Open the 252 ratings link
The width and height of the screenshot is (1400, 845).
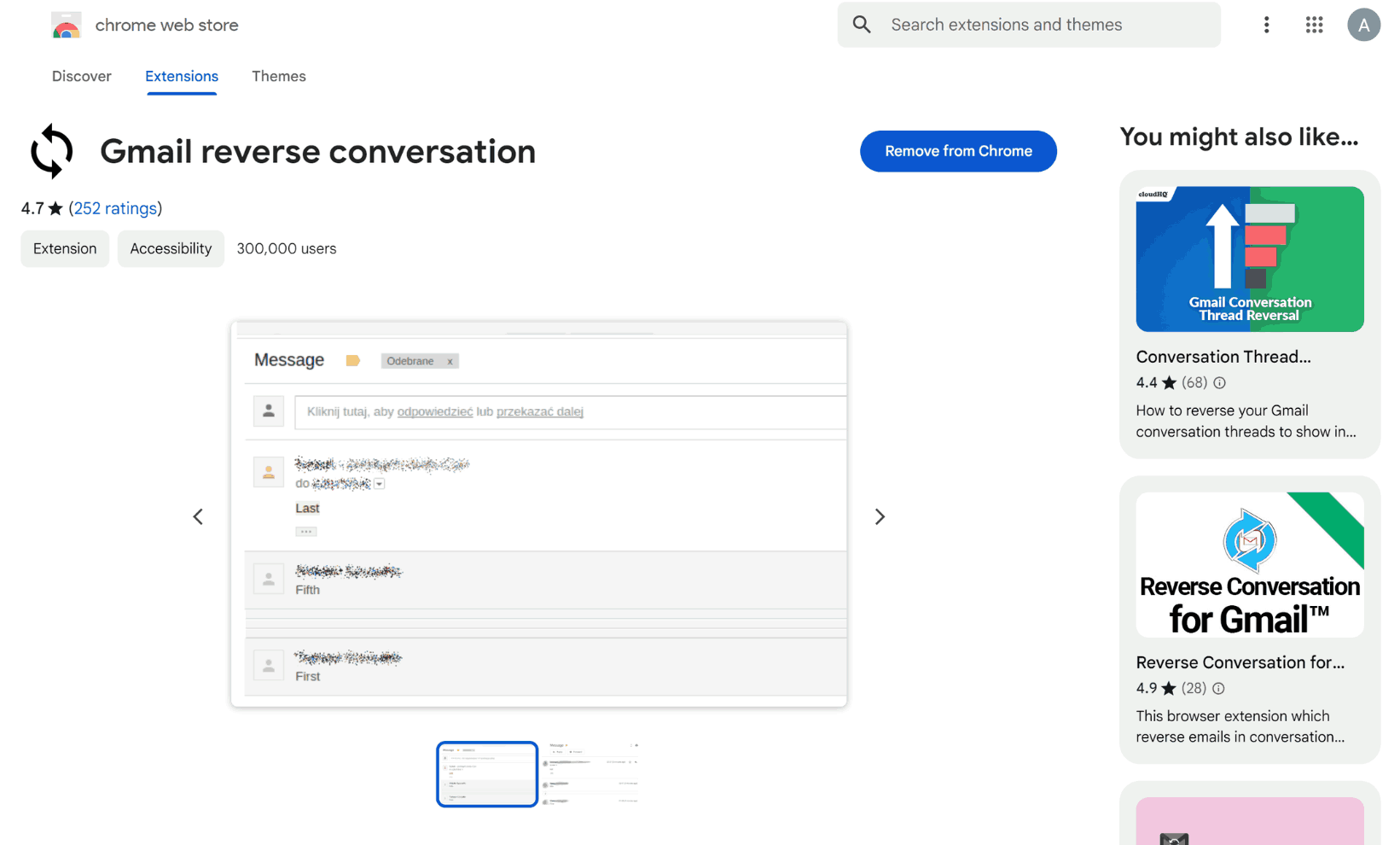115,208
